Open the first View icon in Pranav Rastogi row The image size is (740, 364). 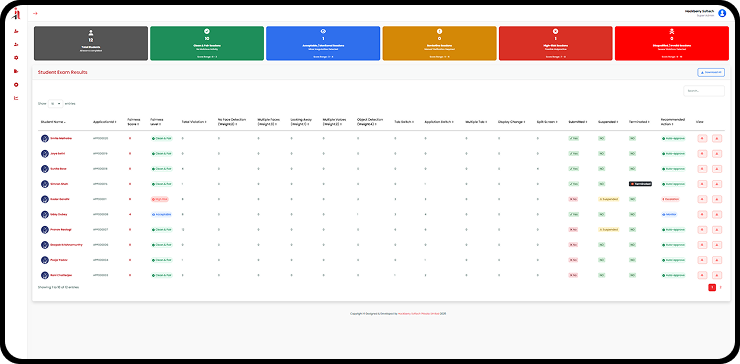[x=702, y=229]
